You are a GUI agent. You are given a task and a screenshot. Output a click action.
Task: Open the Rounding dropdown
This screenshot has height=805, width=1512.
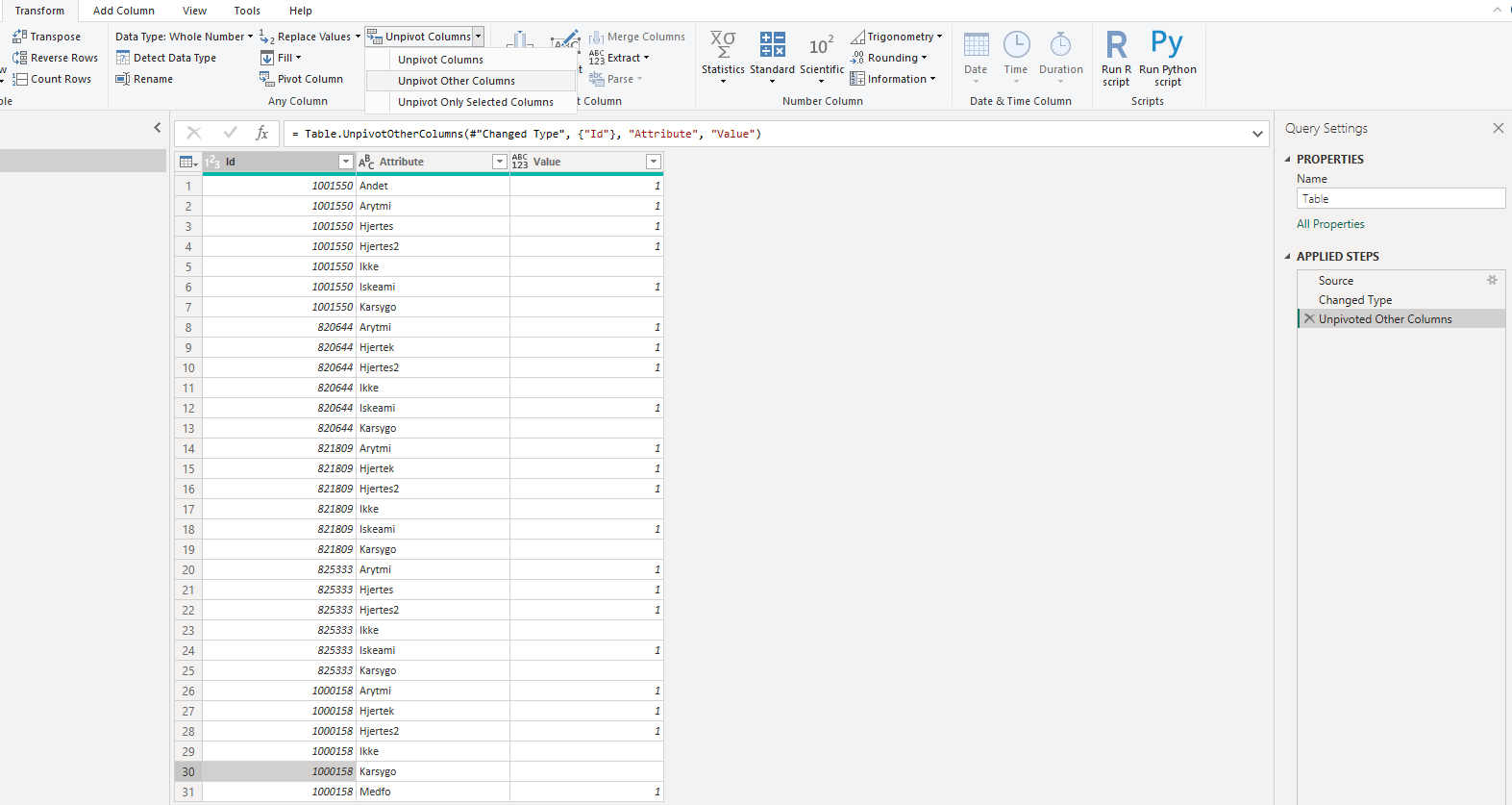[889, 58]
